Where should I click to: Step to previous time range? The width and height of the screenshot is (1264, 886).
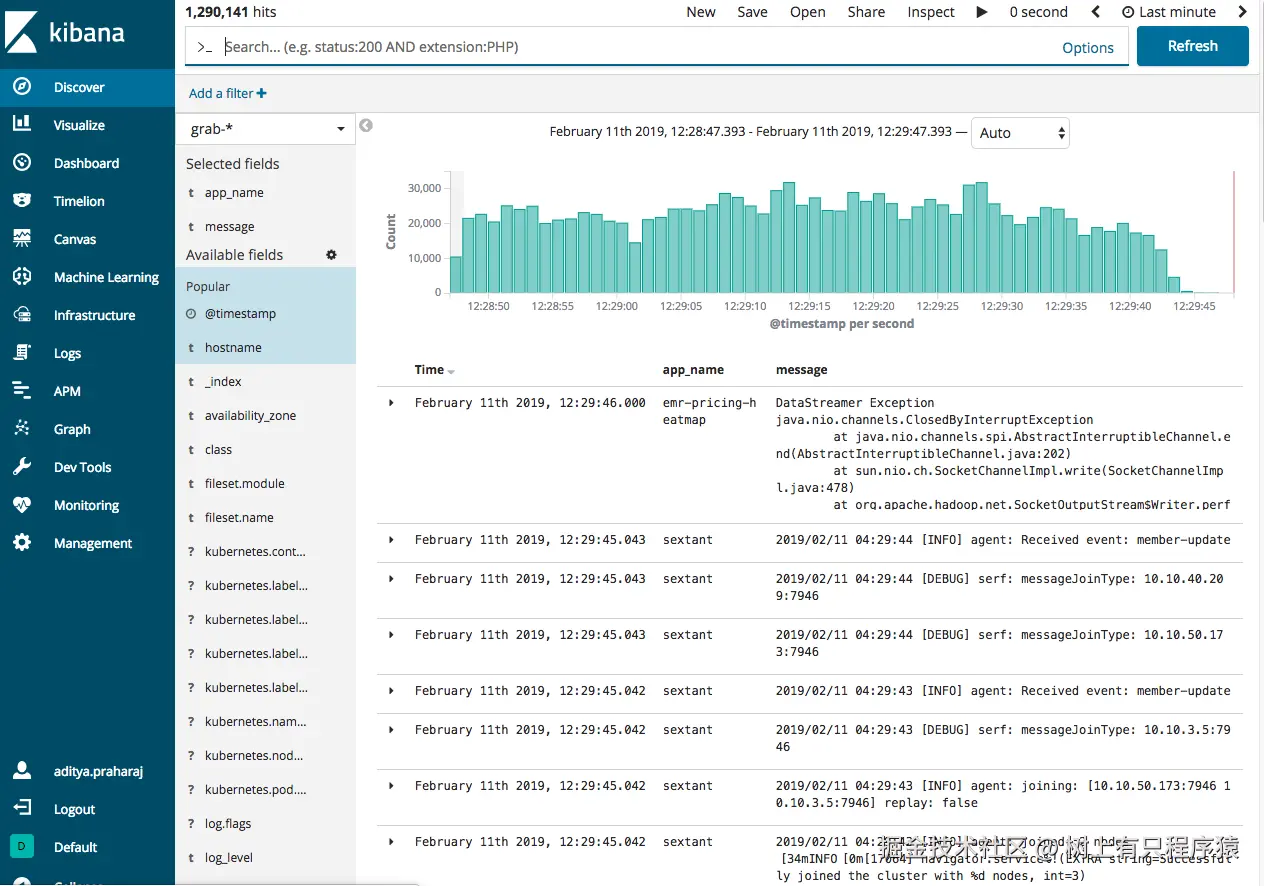[x=1096, y=12]
